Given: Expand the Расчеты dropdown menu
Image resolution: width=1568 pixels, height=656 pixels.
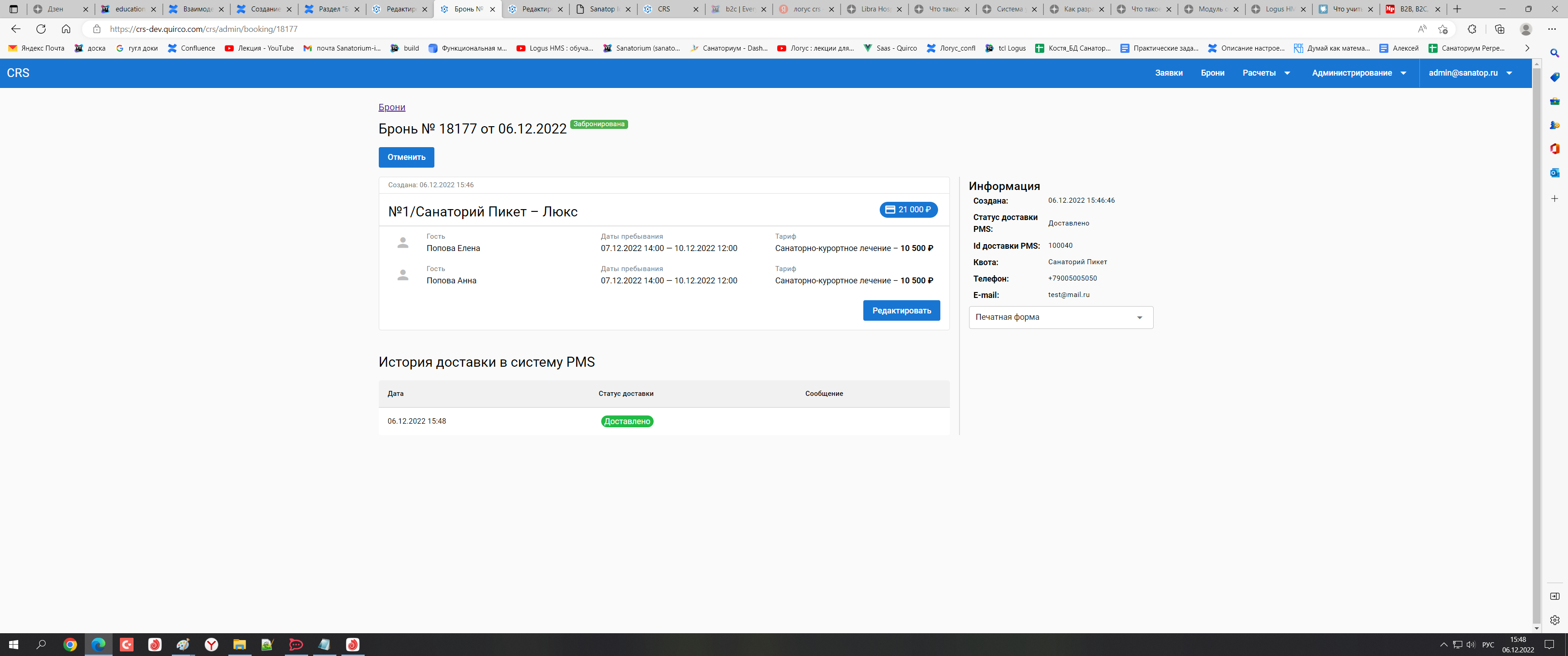Looking at the screenshot, I should coord(1266,73).
